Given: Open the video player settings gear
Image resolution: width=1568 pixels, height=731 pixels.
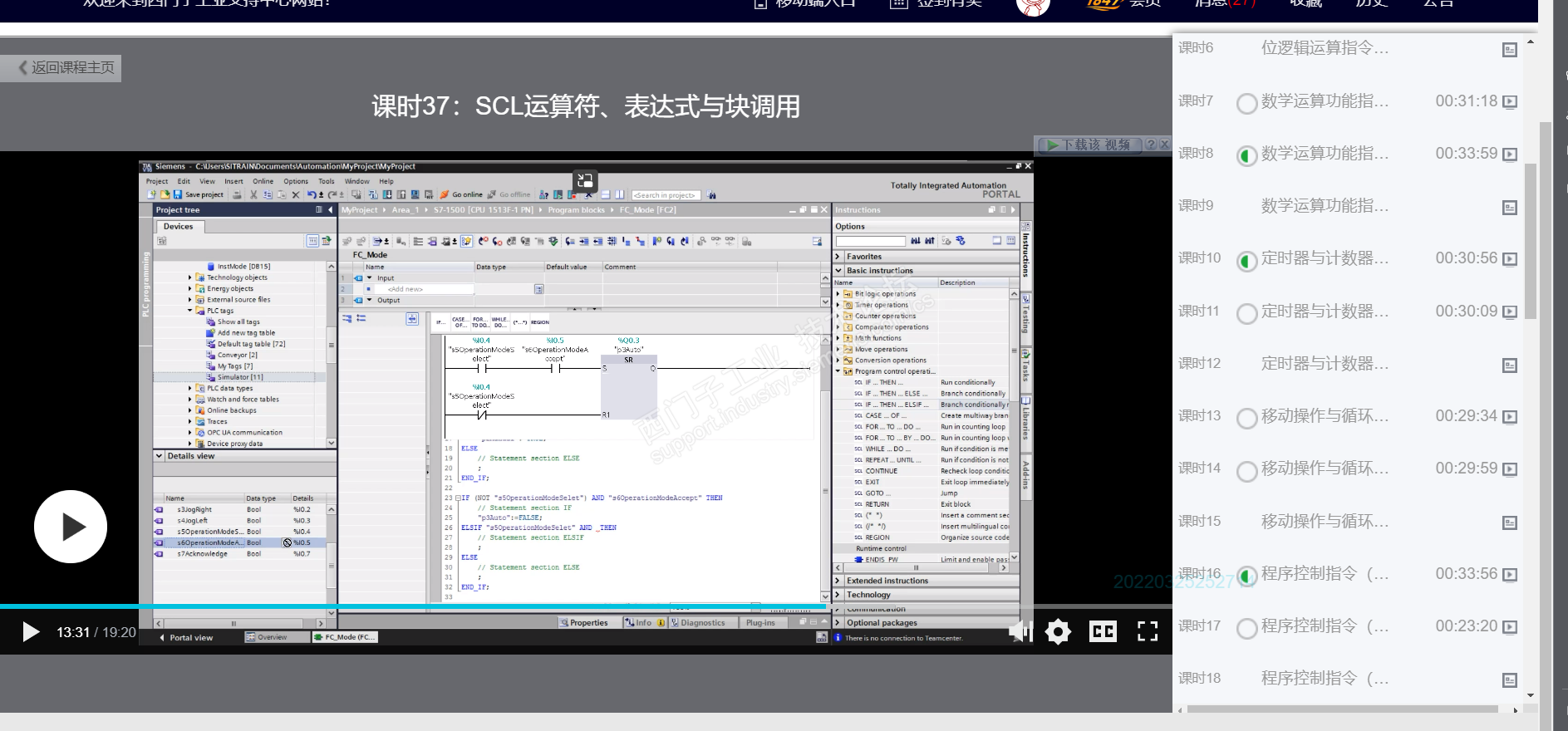Looking at the screenshot, I should [x=1058, y=632].
